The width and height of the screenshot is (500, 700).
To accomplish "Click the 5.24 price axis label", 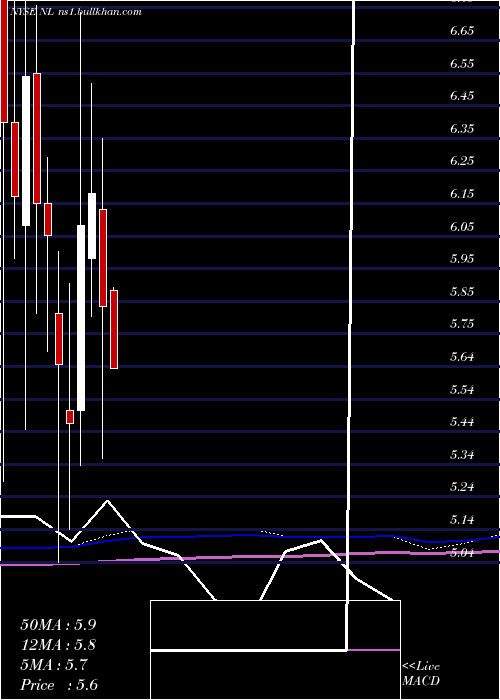I will point(462,487).
